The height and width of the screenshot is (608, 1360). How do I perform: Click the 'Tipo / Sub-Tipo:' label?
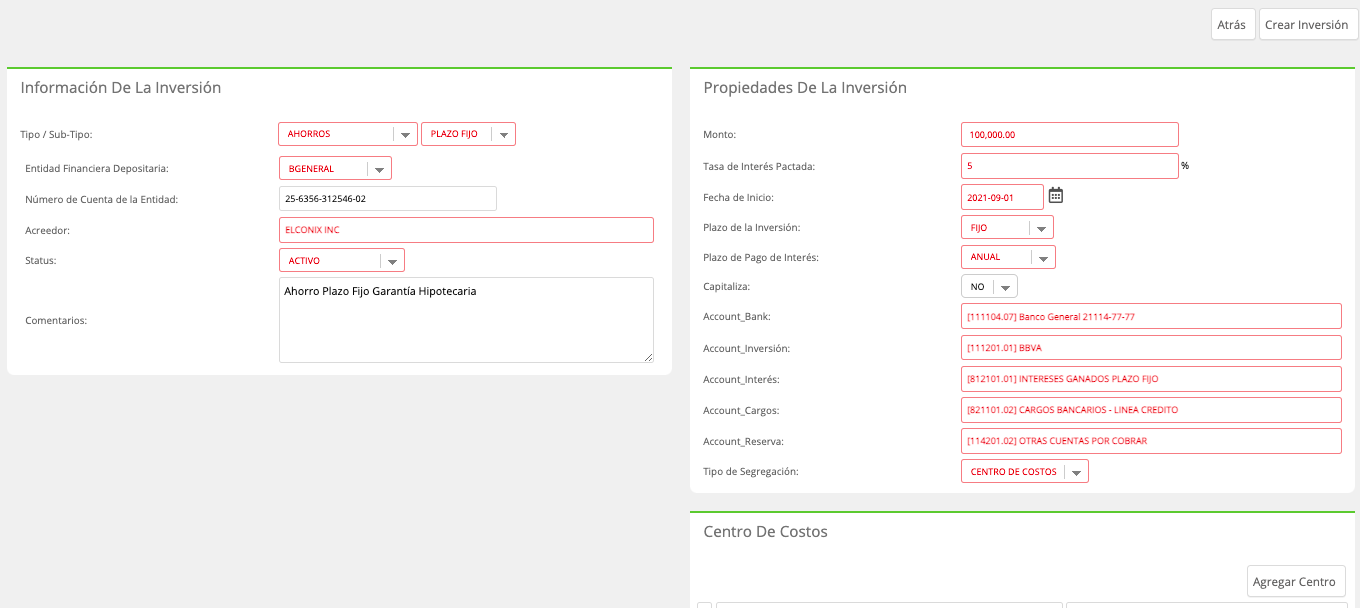point(56,134)
